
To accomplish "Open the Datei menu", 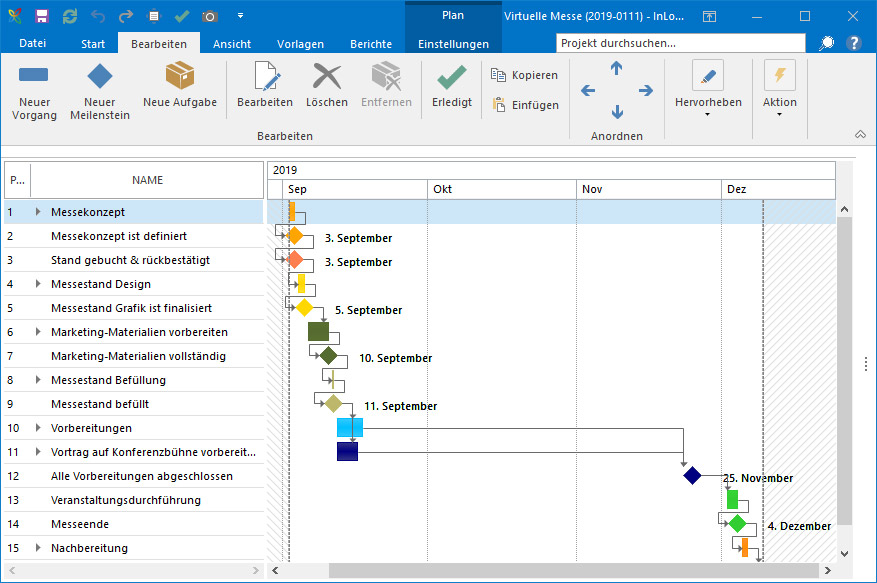I will click(x=32, y=43).
